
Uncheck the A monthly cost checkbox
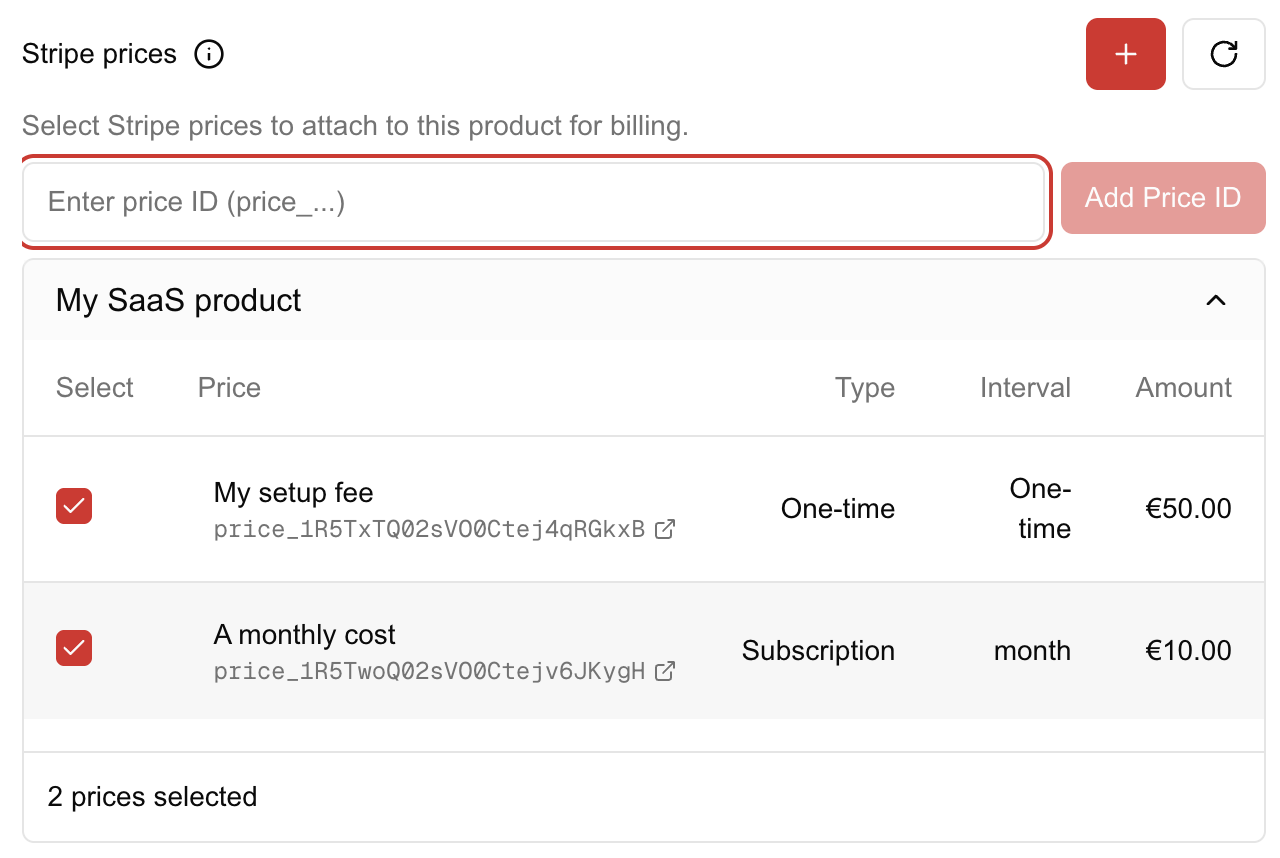(74, 648)
